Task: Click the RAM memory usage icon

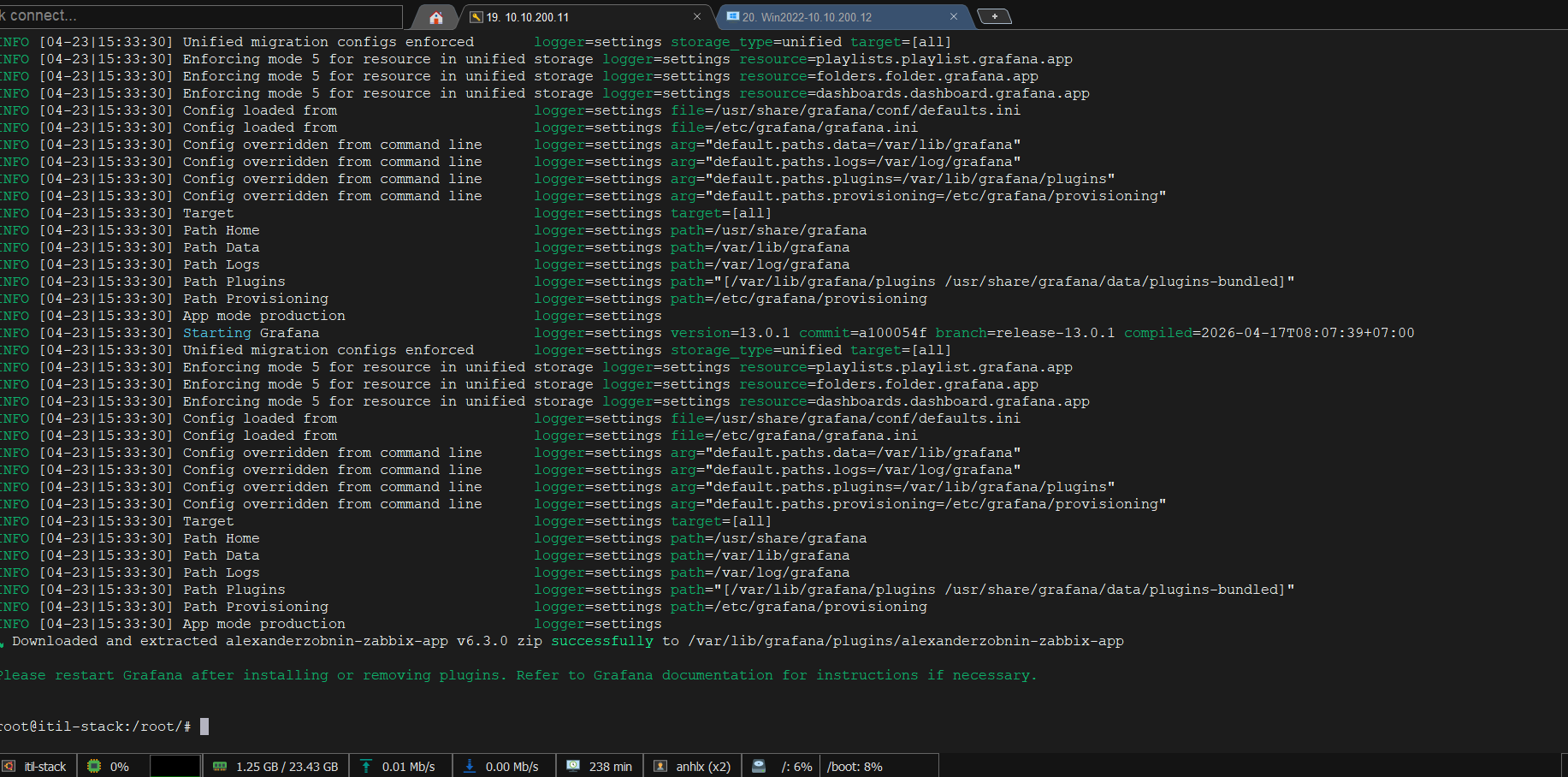Action: pos(220,767)
